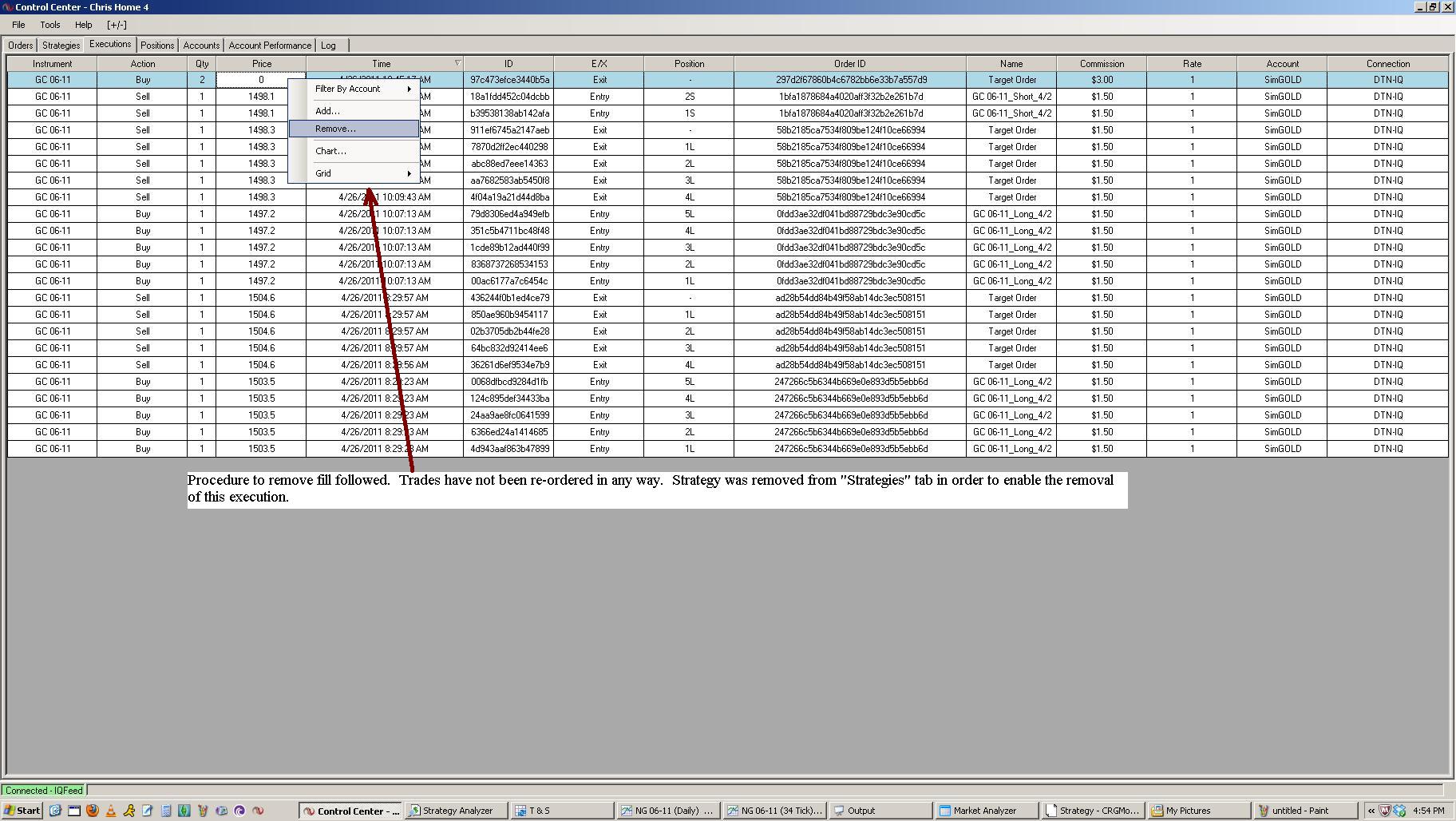Click the [+/-] menu item
The width and height of the screenshot is (1456, 821).
[x=117, y=25]
